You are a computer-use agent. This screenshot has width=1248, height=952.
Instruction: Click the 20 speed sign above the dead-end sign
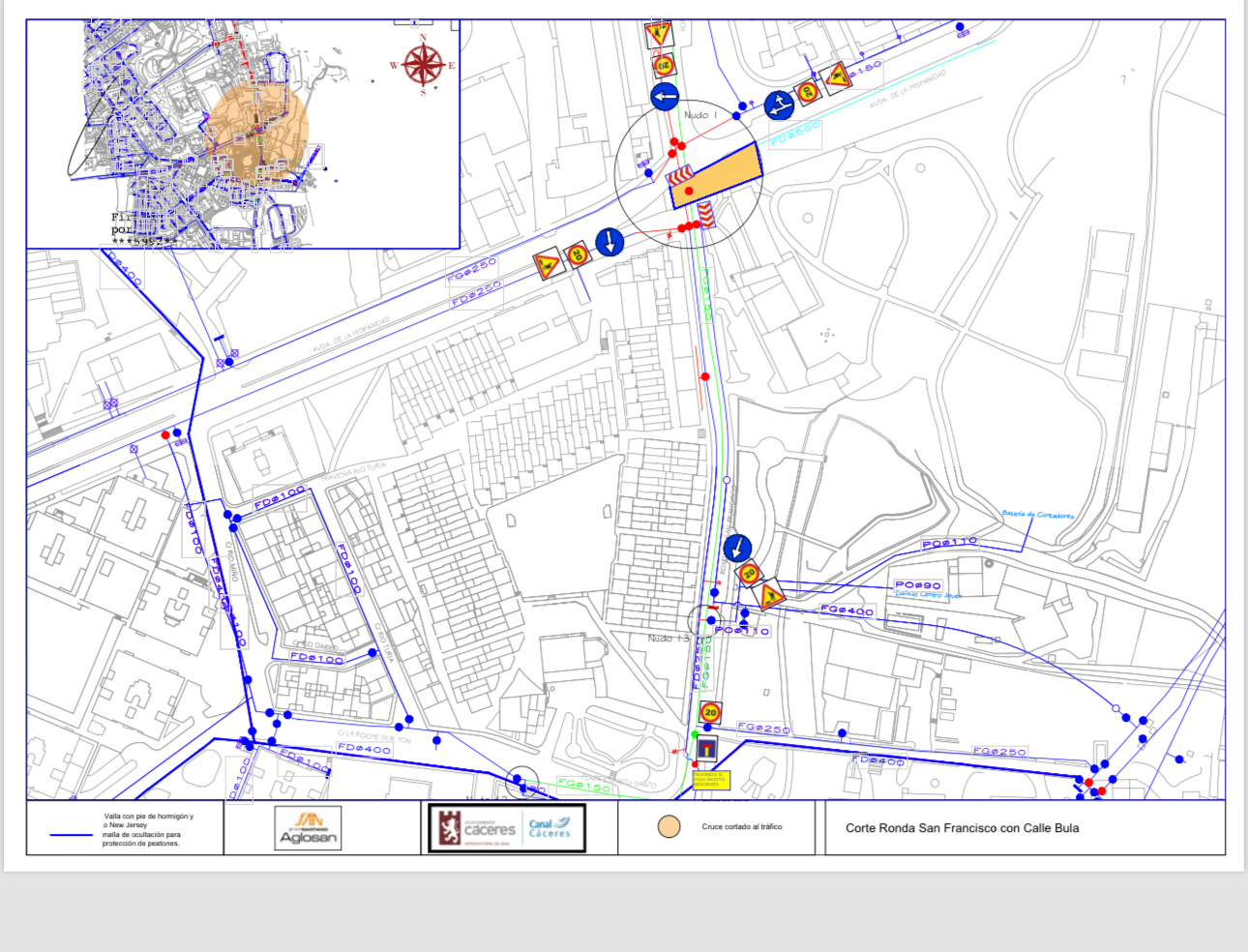(x=710, y=713)
